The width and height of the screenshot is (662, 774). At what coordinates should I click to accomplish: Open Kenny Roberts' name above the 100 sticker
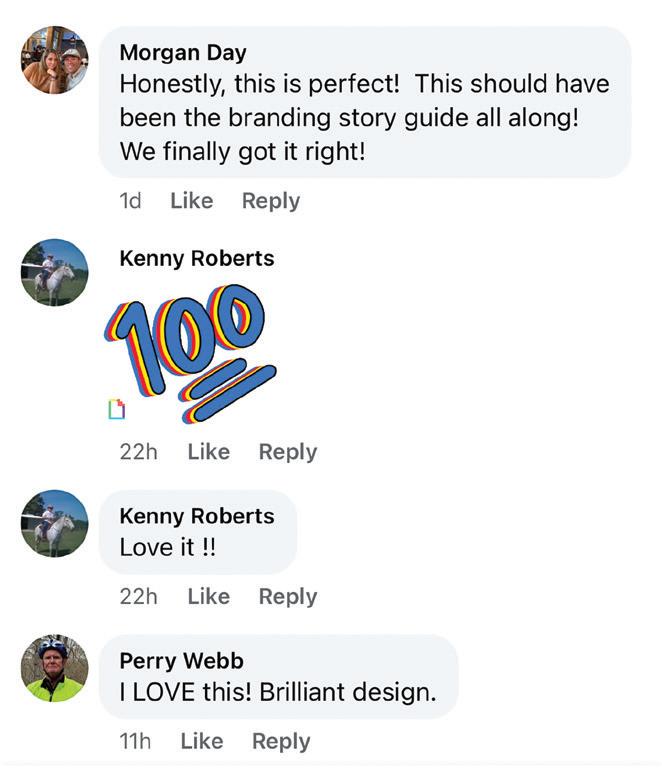click(x=196, y=258)
